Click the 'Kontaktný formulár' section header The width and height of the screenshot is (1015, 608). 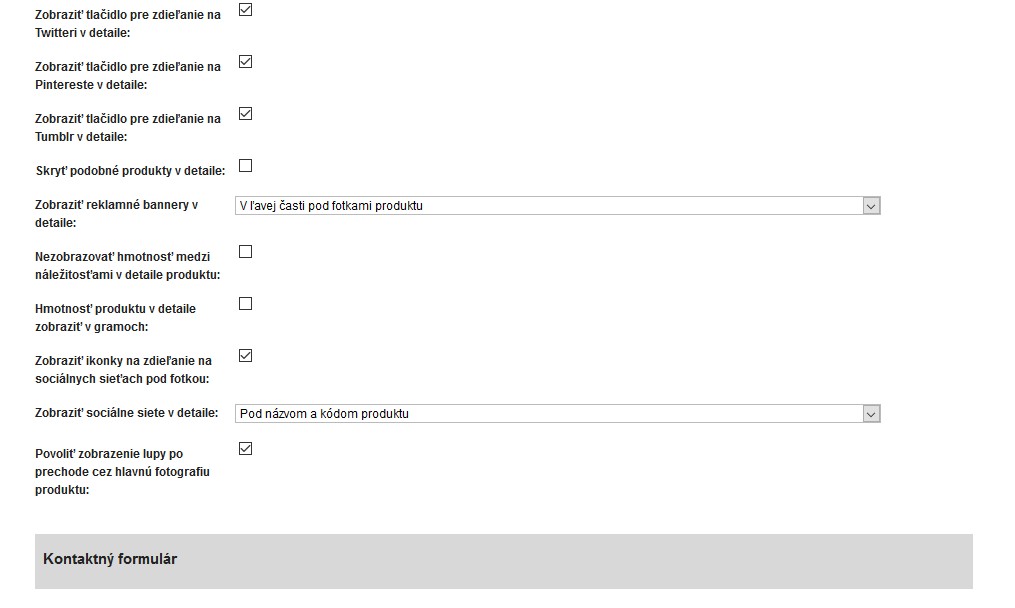(x=110, y=559)
